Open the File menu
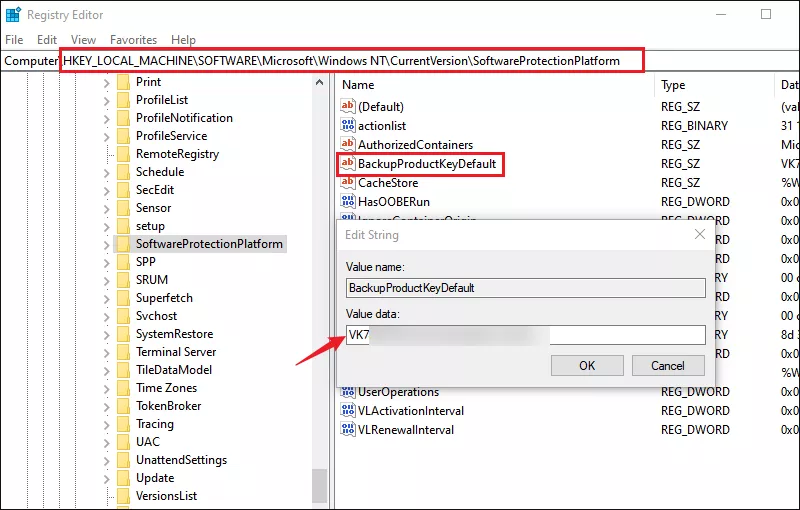The image size is (800, 510). point(14,40)
